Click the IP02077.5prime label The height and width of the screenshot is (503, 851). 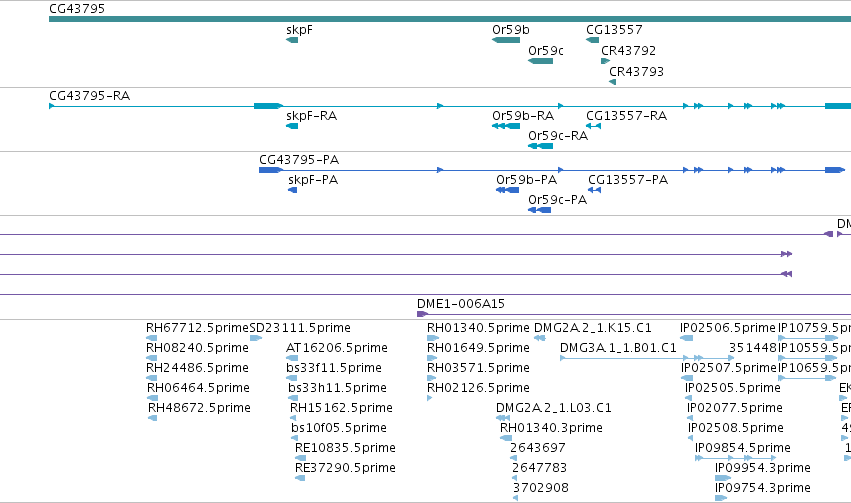point(735,408)
